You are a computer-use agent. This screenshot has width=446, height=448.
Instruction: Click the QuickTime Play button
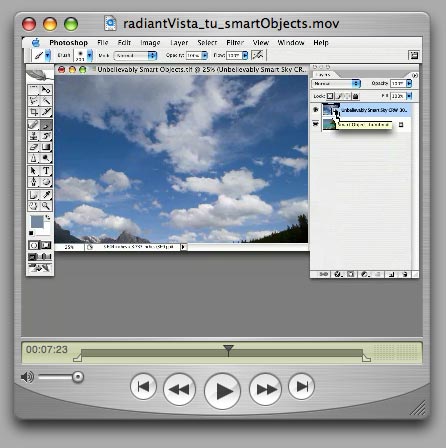coord(222,391)
